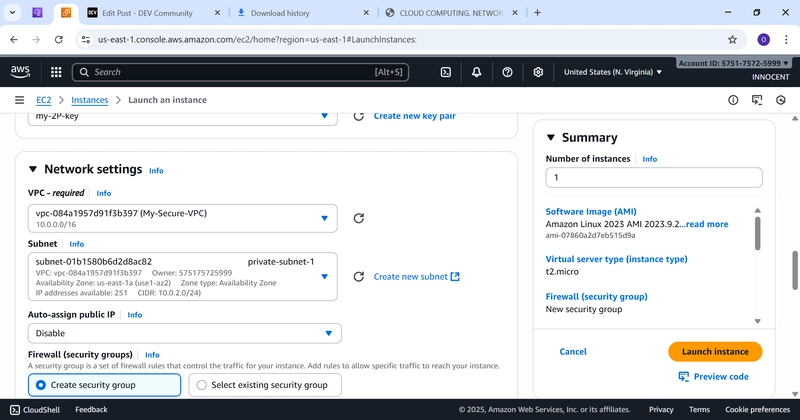Open the Account ID dropdown
Screen dimensions: 800x420
point(734,63)
